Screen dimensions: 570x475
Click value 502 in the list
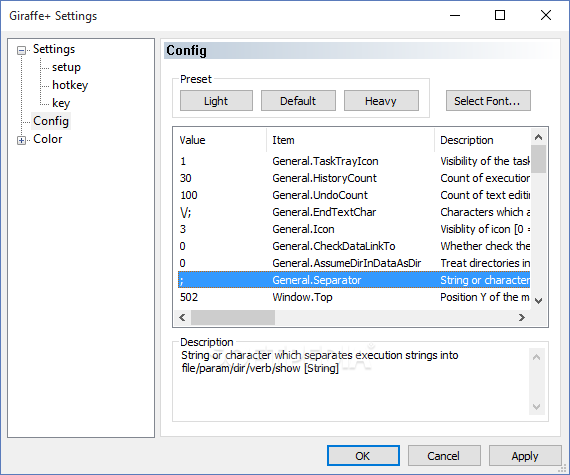coord(189,297)
